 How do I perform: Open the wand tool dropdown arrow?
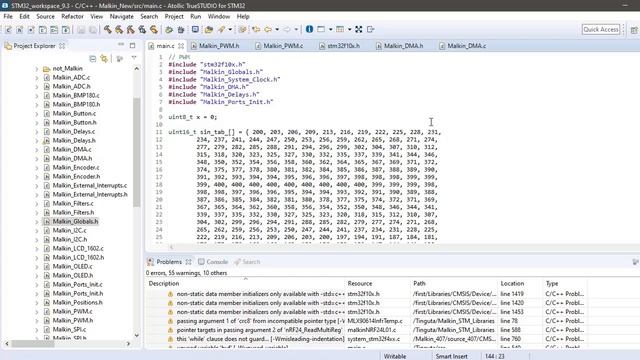tap(230, 29)
